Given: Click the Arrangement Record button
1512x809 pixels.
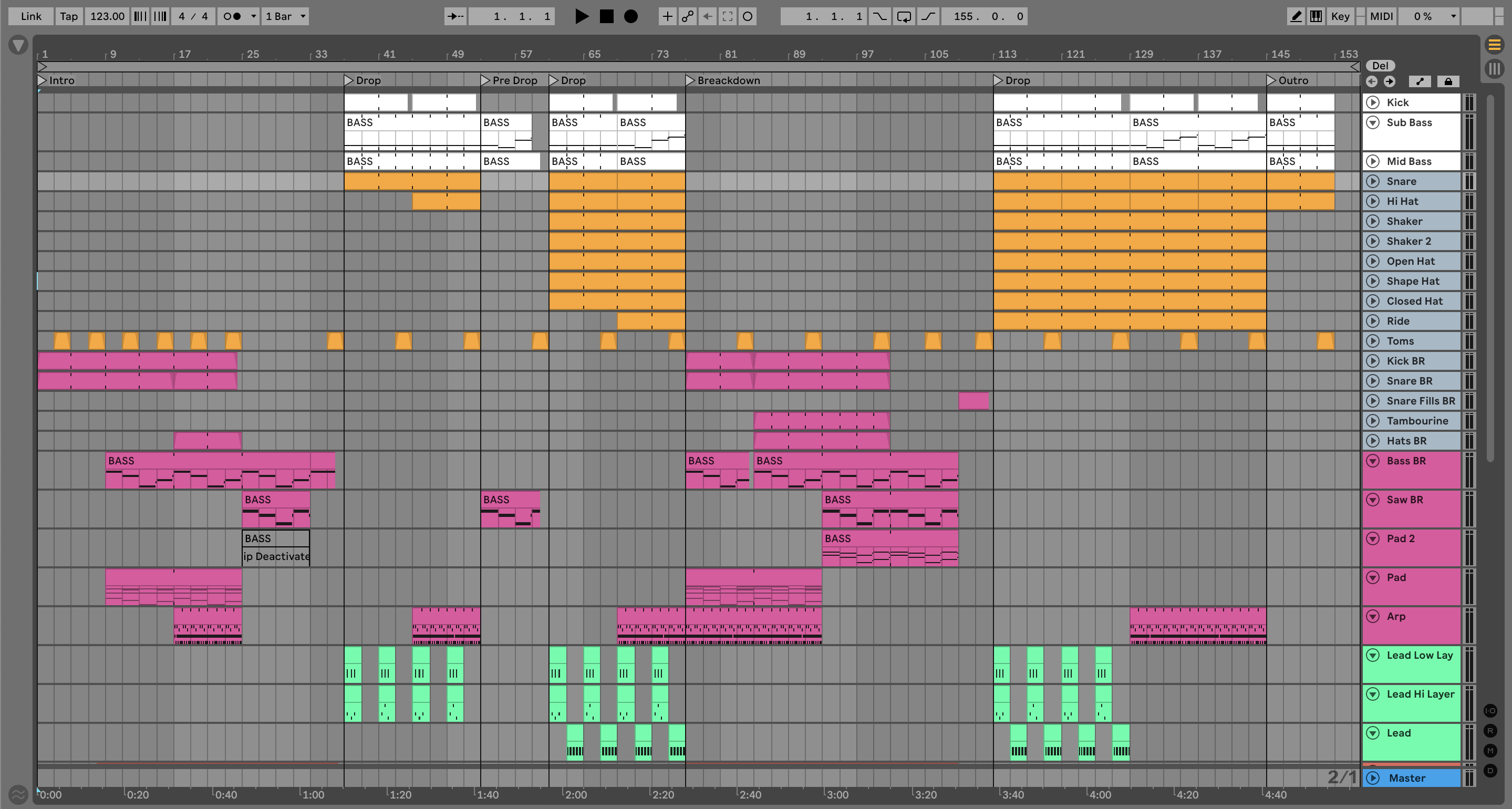Looking at the screenshot, I should pyautogui.click(x=631, y=16).
